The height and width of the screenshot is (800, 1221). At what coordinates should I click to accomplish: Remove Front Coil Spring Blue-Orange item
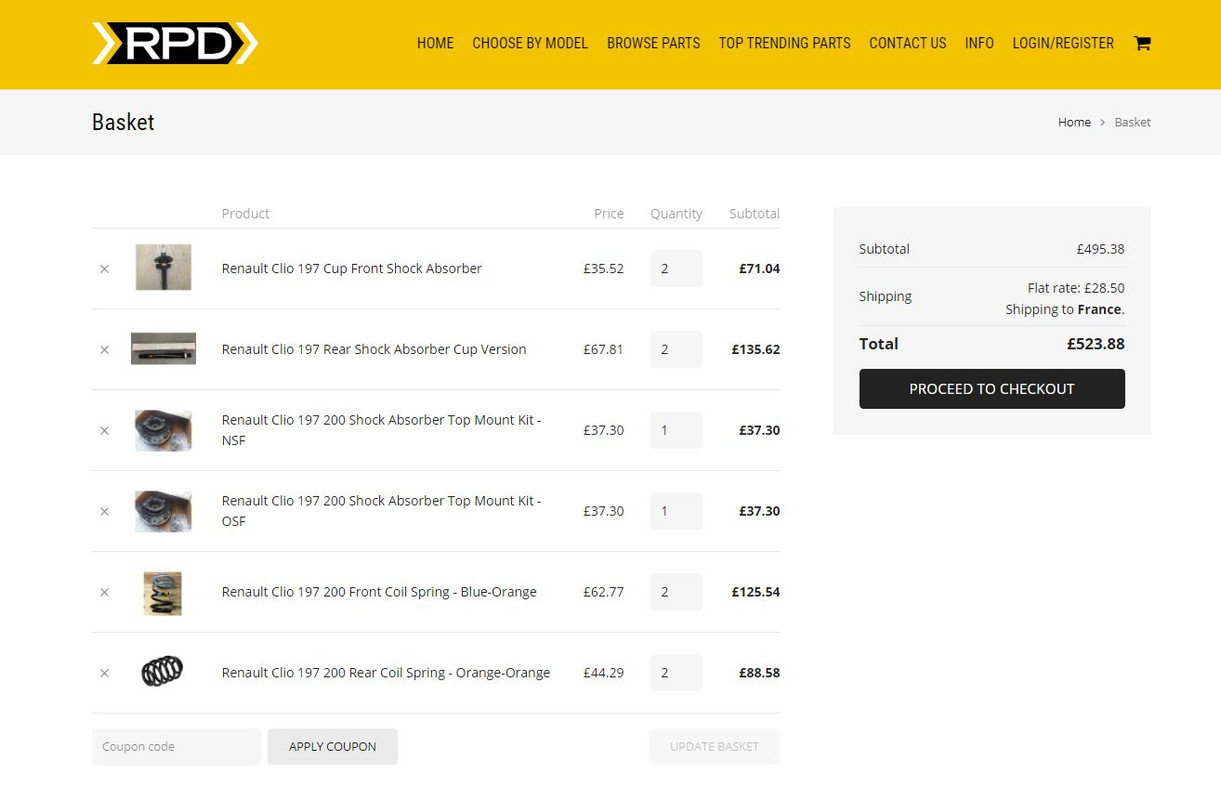click(104, 593)
